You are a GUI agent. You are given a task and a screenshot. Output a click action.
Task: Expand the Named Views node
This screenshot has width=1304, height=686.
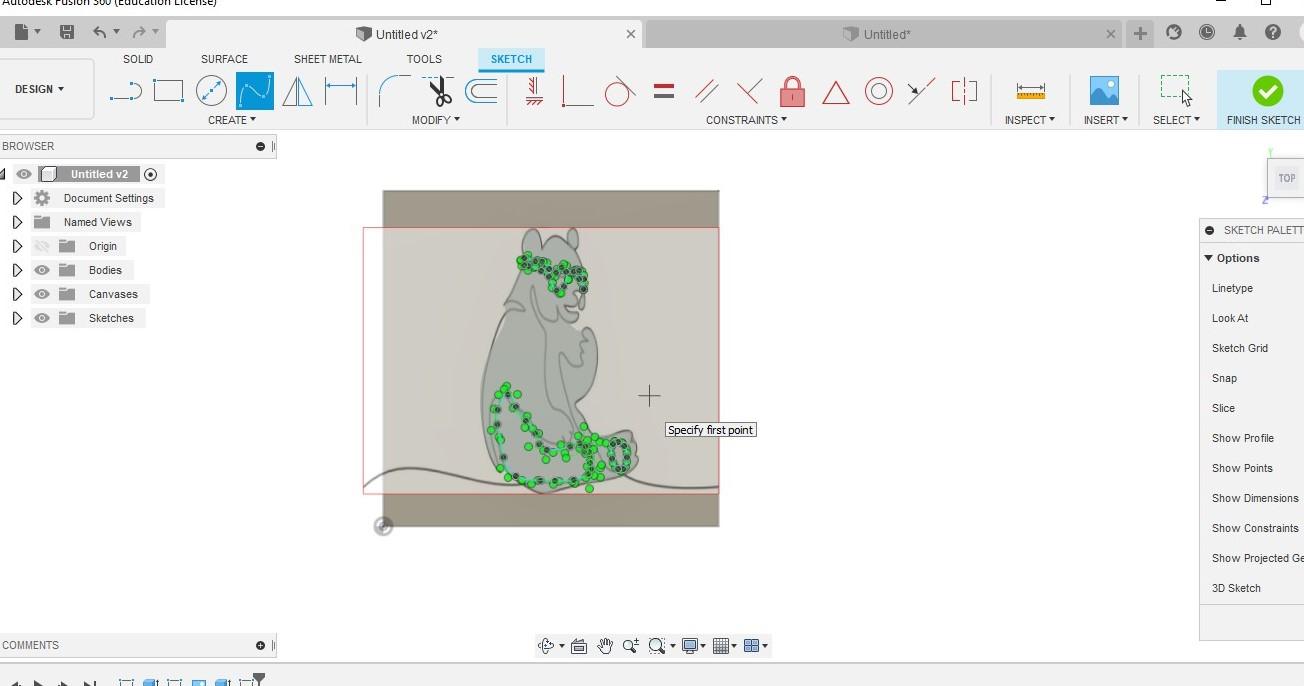[17, 222]
